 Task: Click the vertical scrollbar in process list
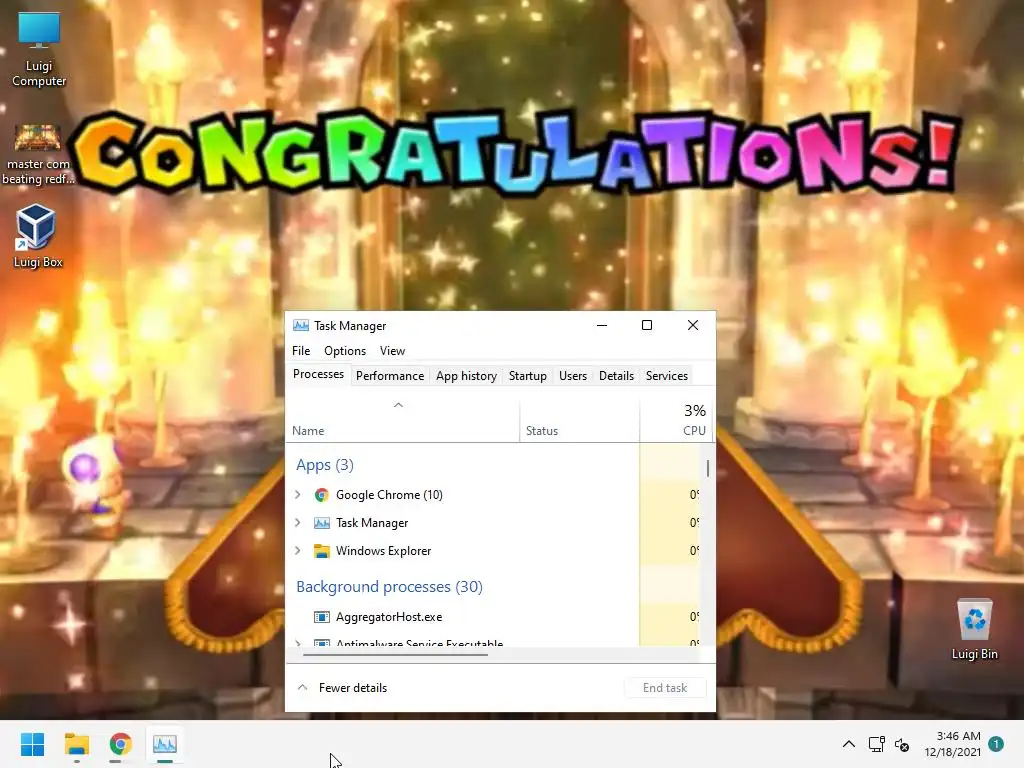708,468
